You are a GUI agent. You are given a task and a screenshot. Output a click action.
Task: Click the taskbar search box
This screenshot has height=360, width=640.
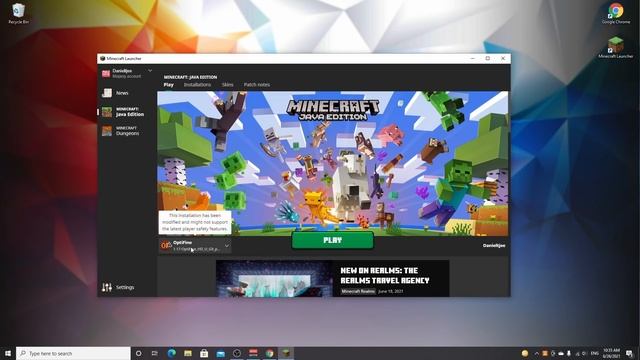[x=73, y=353]
